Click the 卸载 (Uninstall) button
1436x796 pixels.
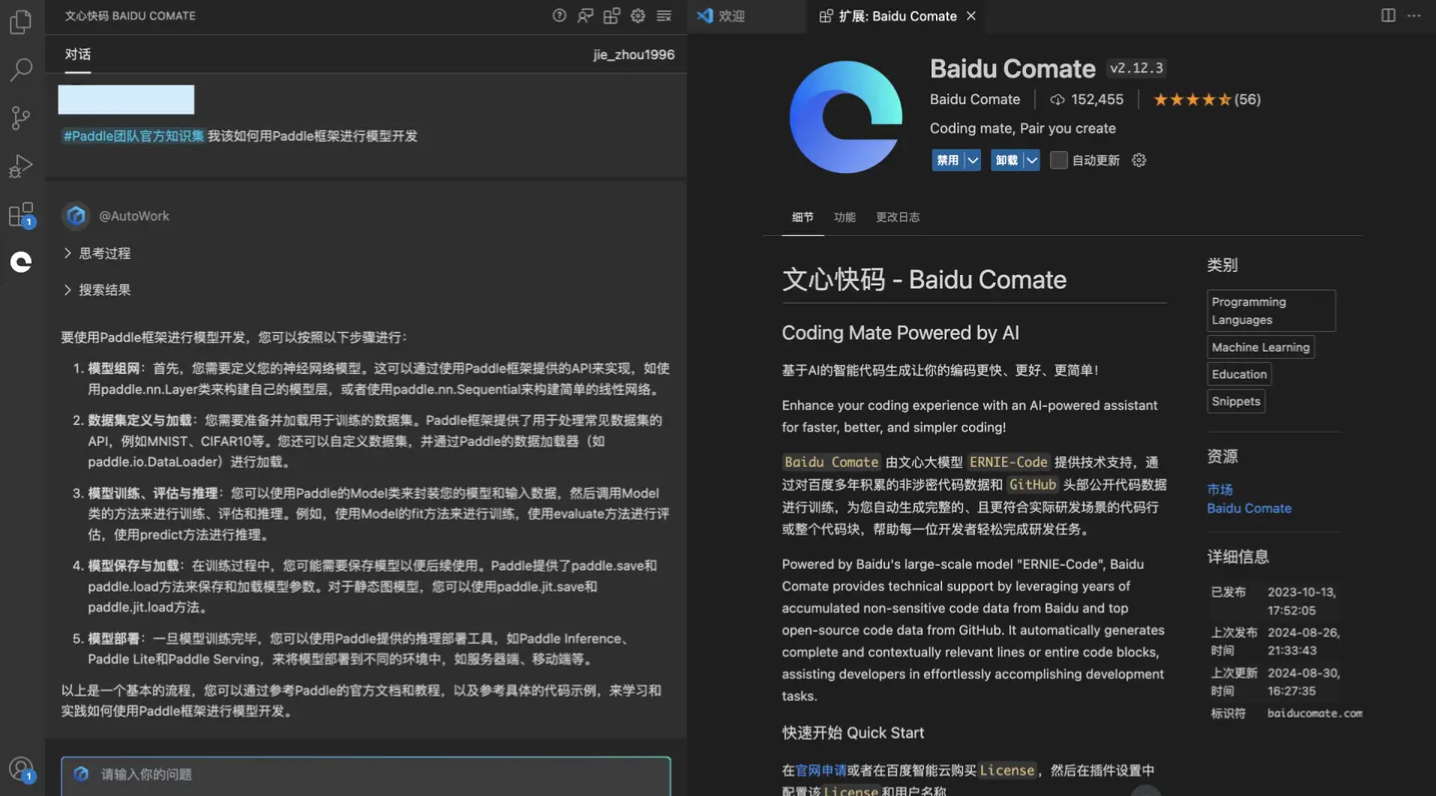(1007, 159)
